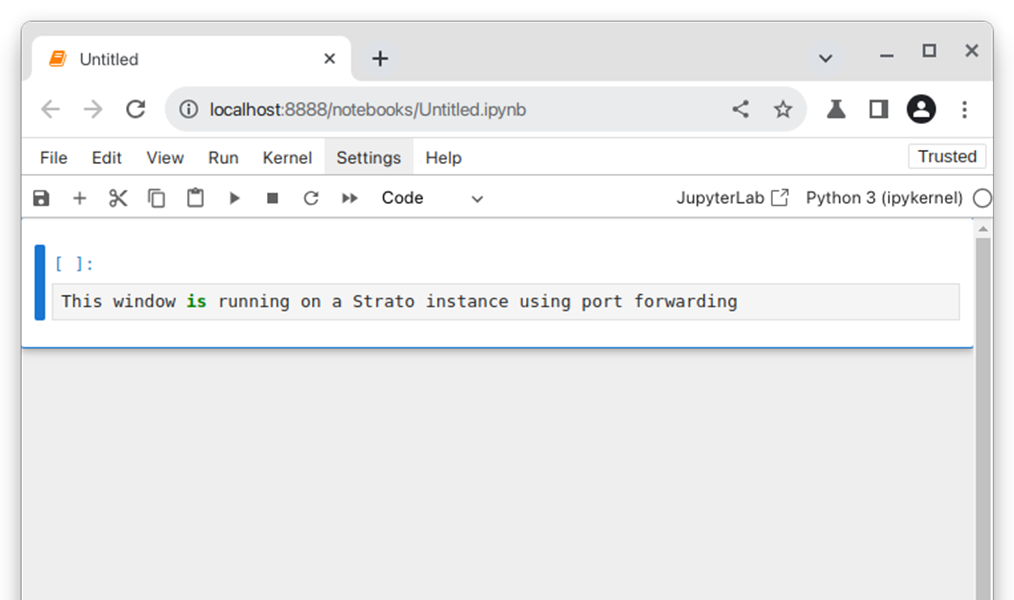This screenshot has height=600, width=1014.
Task: Copy the selected cell using the copy icon
Action: [156, 198]
